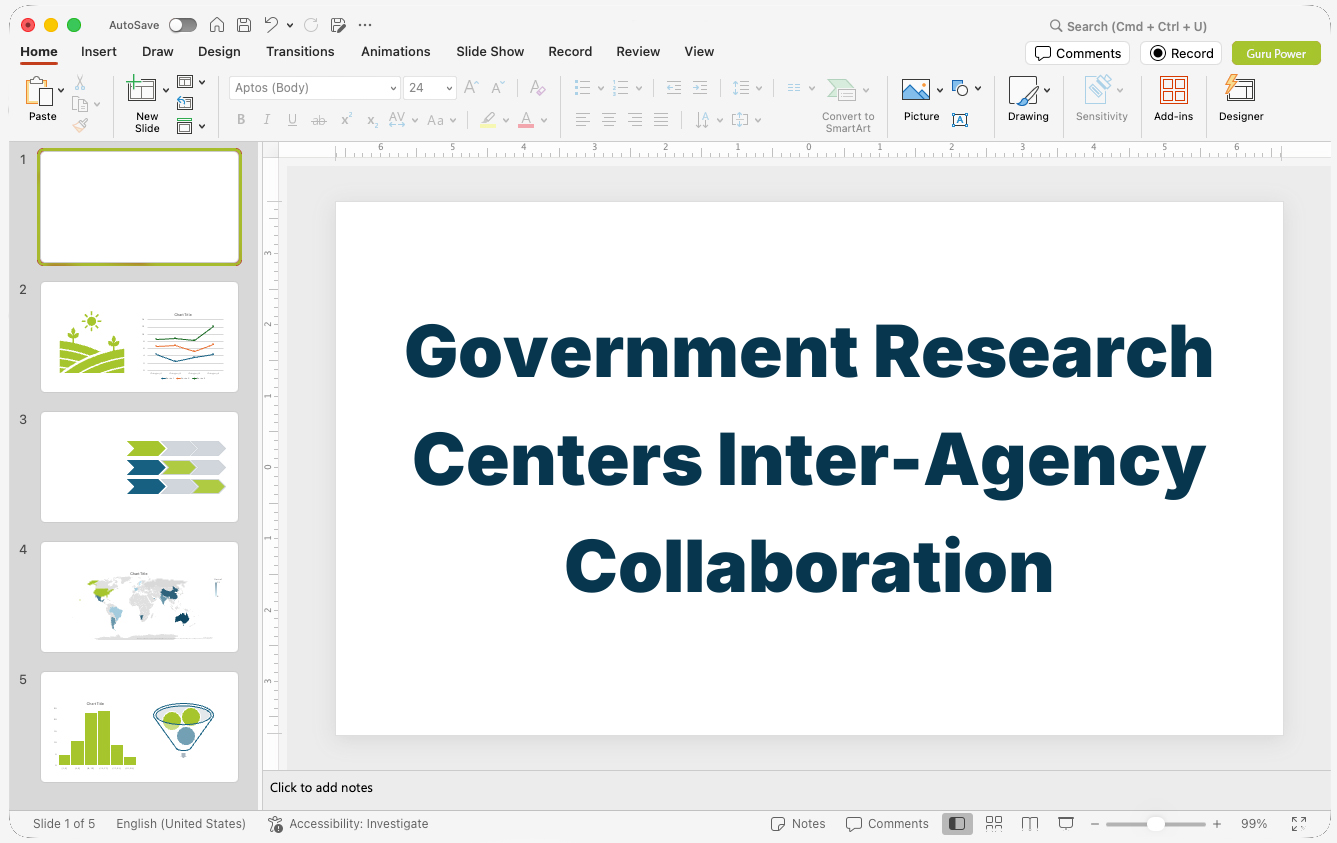Screen dimensions: 1337x843
Task: Click the Align Left icon
Action: (582, 120)
